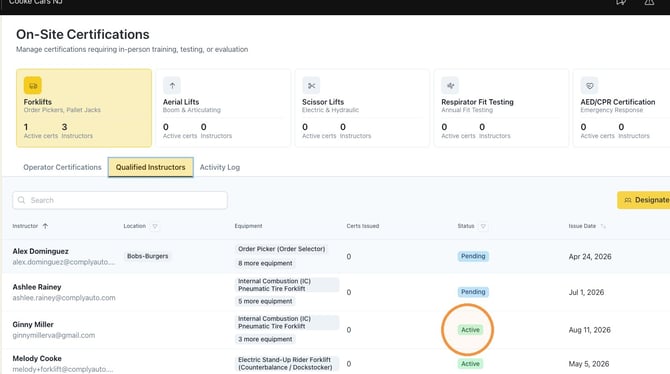Open Ashlee Rainey instructor row

(x=335, y=292)
